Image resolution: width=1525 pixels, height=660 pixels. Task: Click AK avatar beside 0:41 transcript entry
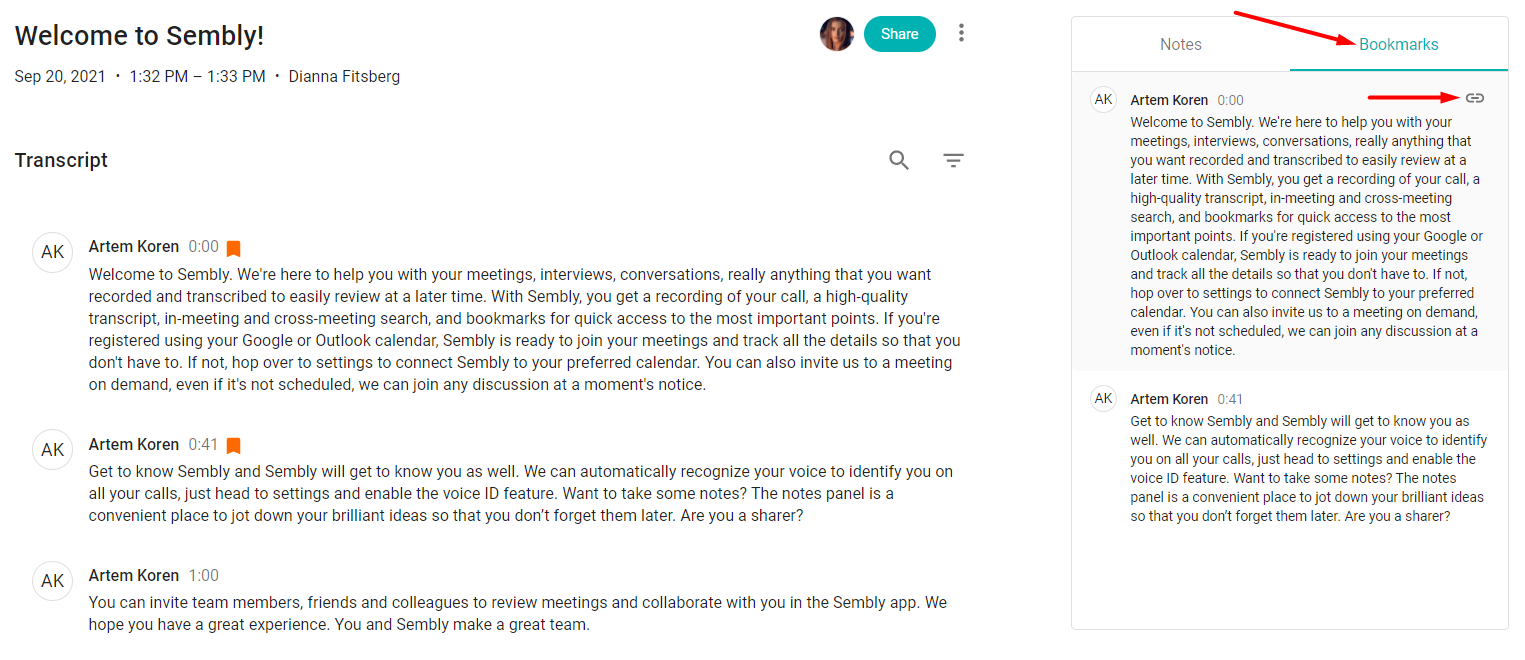(52, 450)
